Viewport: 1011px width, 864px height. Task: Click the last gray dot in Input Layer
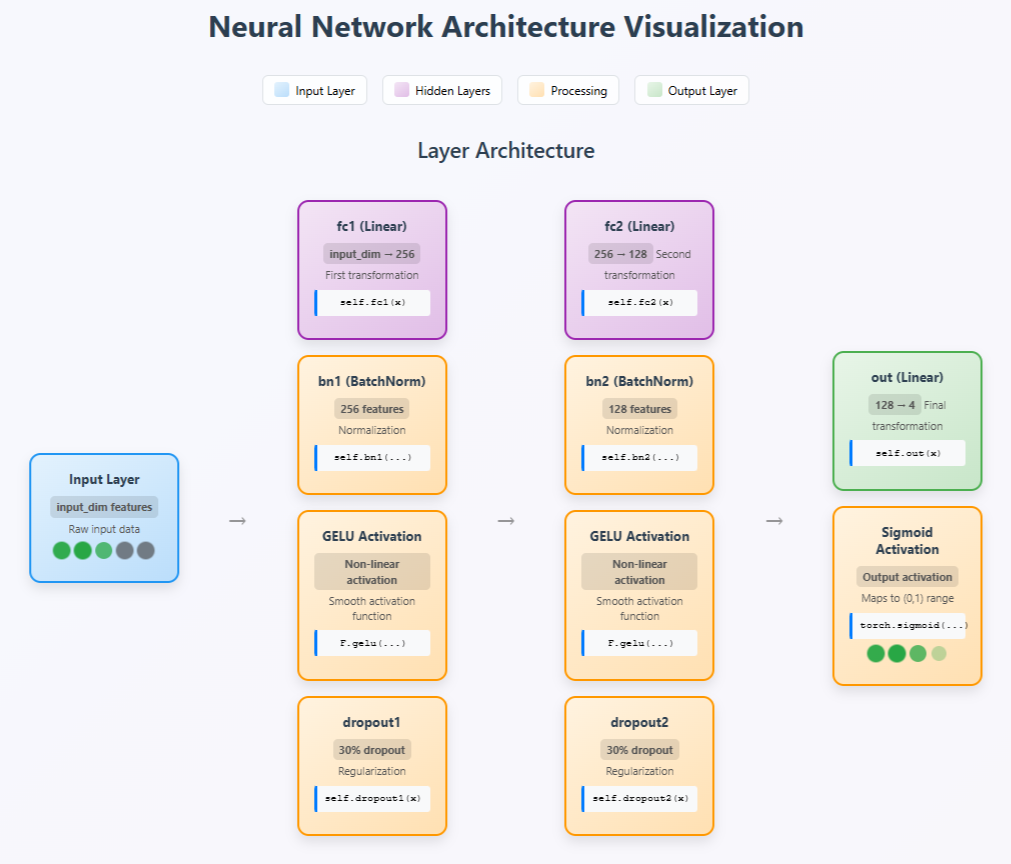146,551
